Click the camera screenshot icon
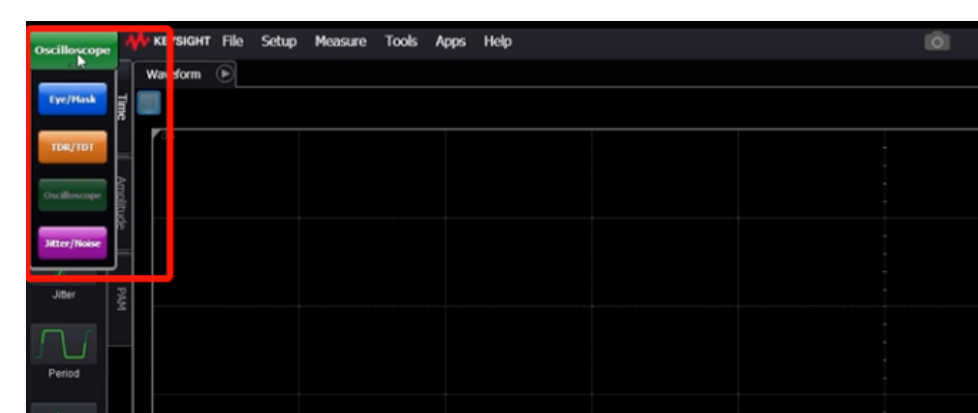 (937, 42)
